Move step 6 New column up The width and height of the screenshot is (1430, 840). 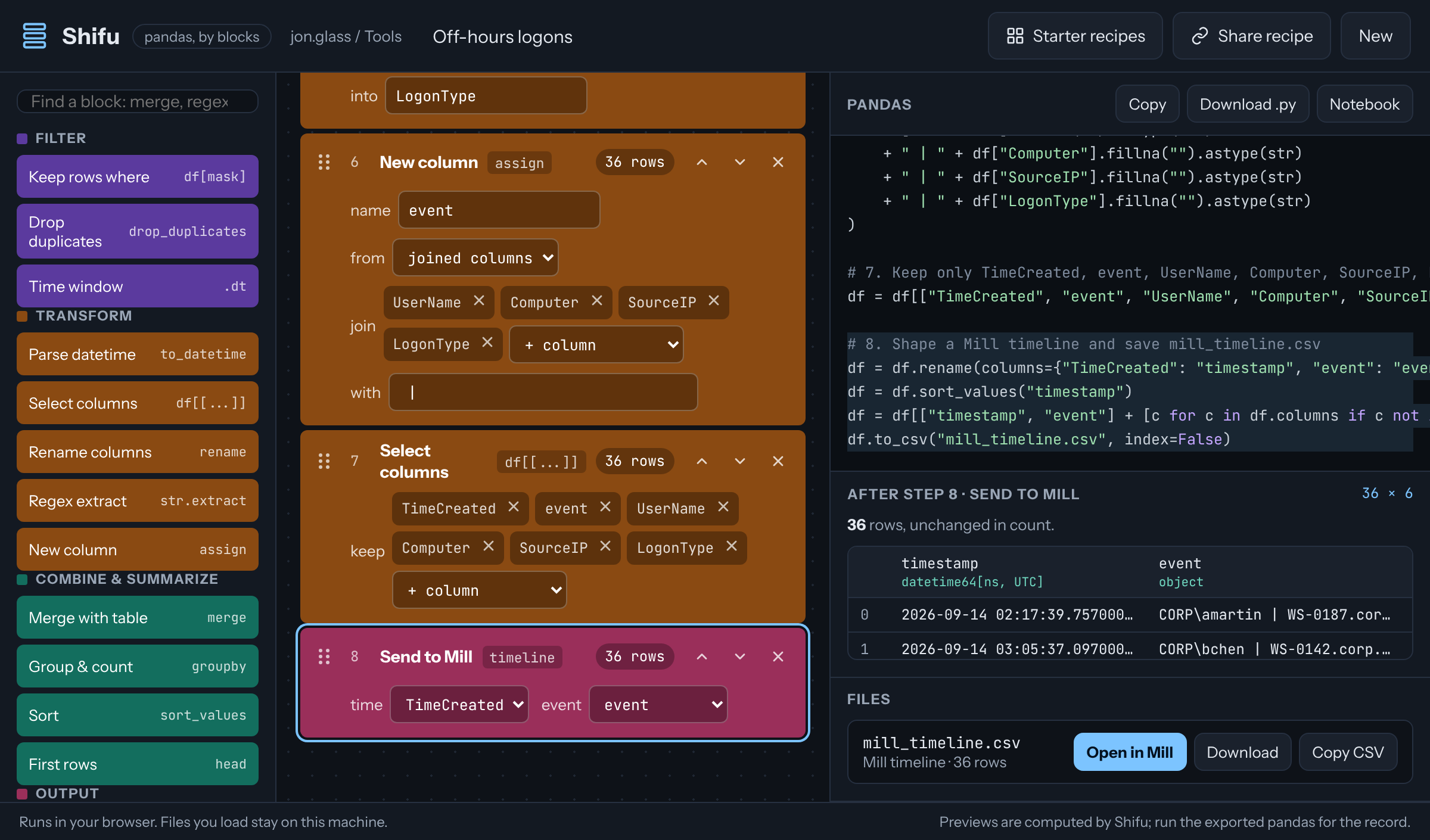702,162
